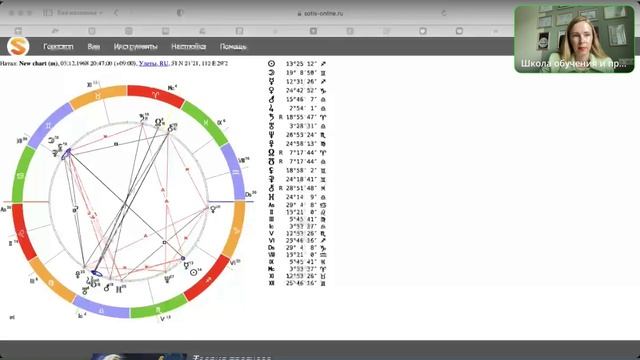Click the green Cancer segment on wheel
The width and height of the screenshot is (640, 360).
point(20,176)
